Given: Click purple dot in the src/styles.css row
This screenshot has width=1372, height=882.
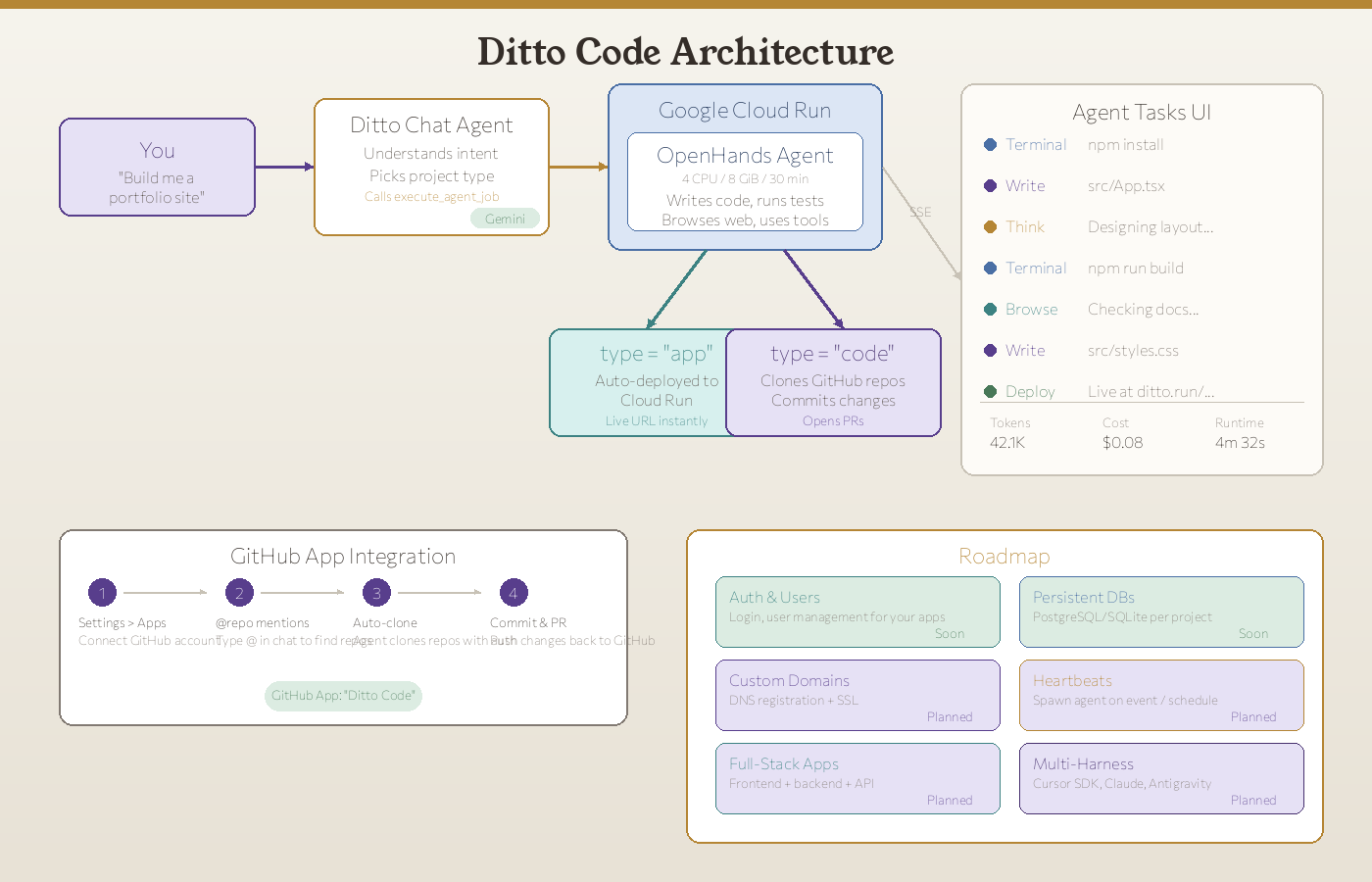Looking at the screenshot, I should [990, 351].
